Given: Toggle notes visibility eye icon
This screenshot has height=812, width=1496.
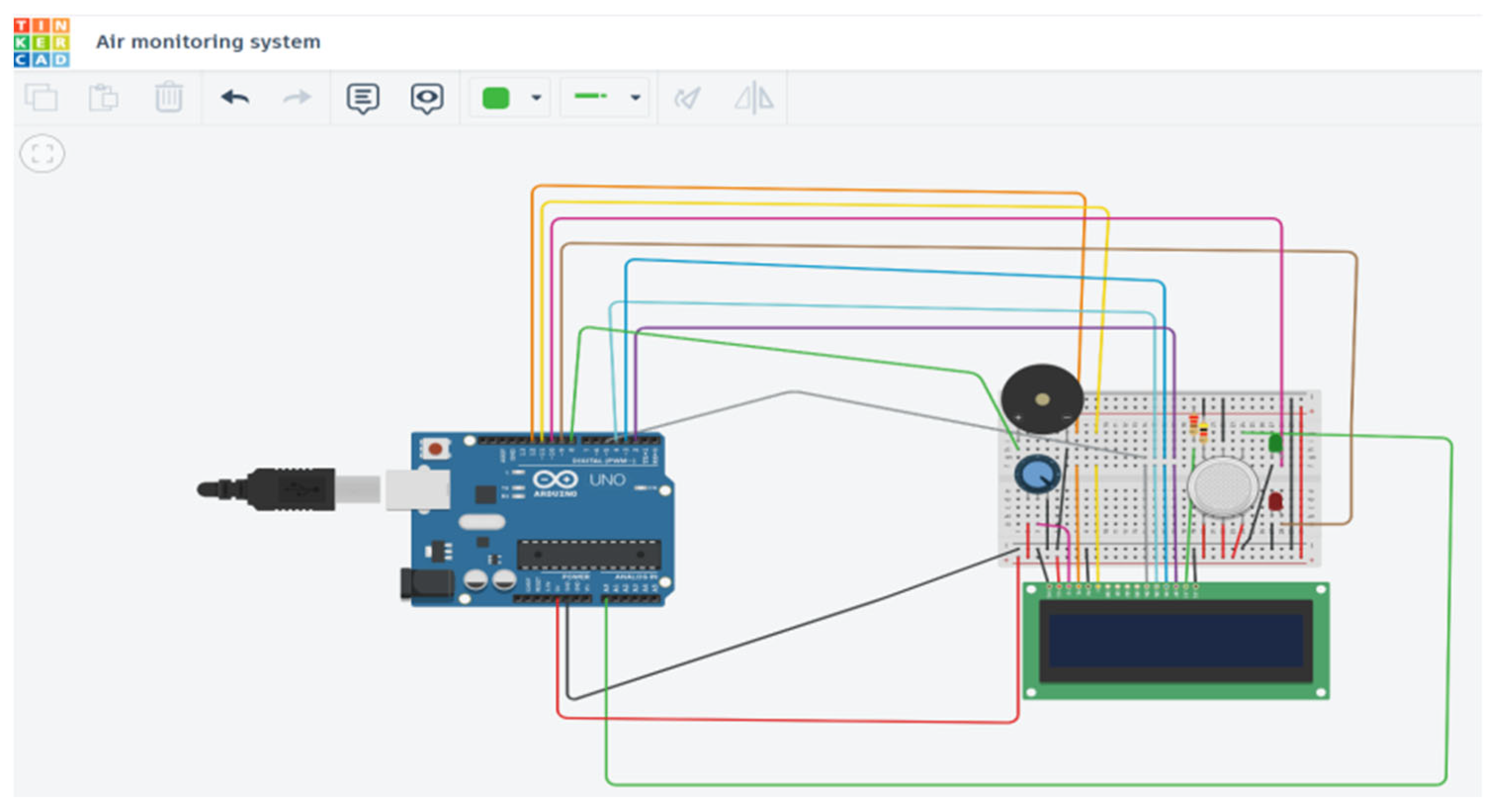Looking at the screenshot, I should point(427,98).
